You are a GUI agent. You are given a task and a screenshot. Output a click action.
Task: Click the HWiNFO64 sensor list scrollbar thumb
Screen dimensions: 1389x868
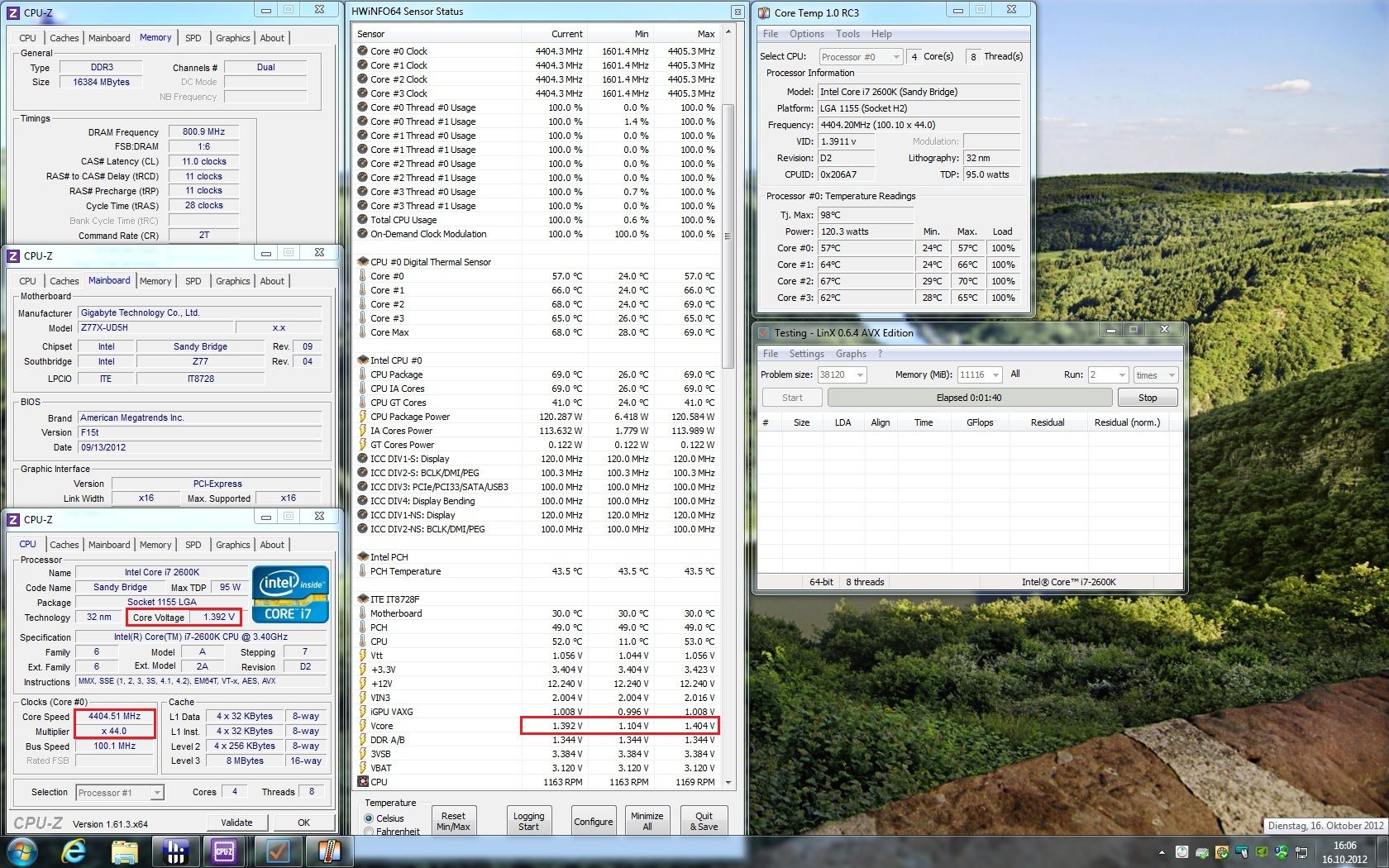[728, 236]
